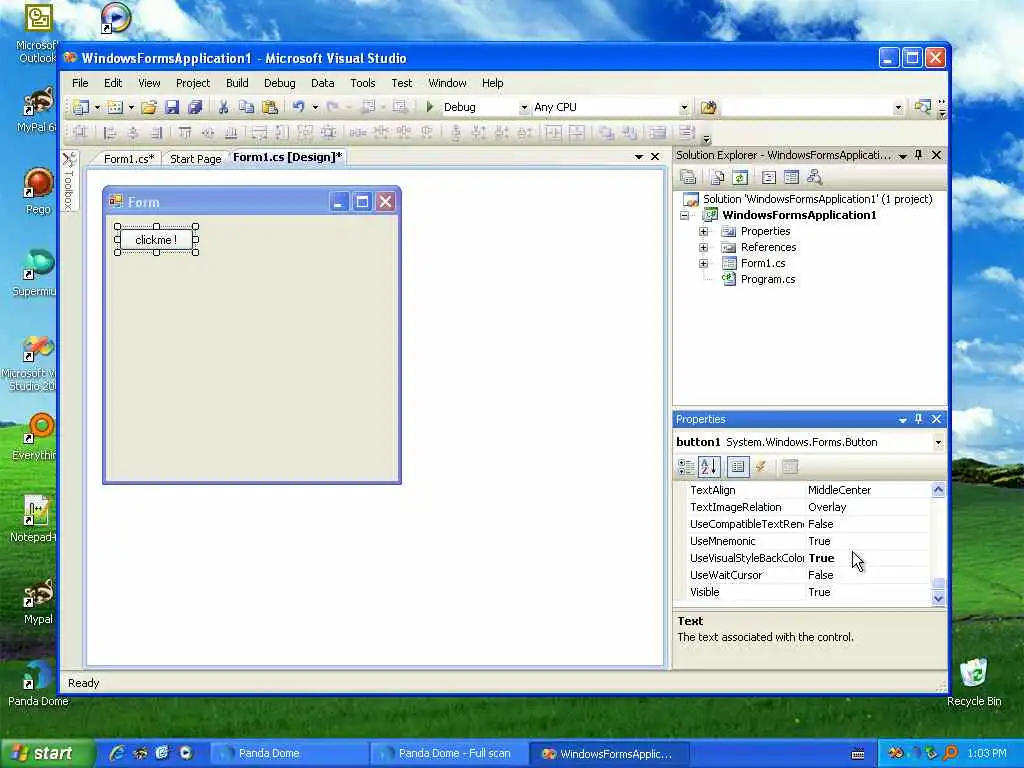Pin the Properties panel
The image size is (1024, 768).
[x=918, y=419]
